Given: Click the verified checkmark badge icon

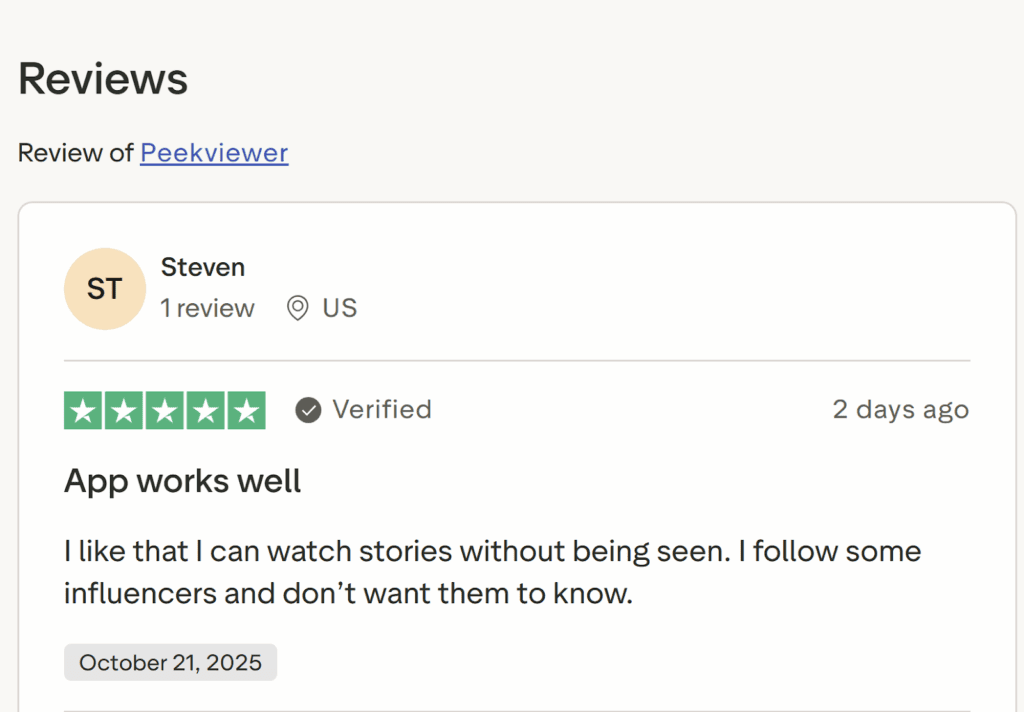Looking at the screenshot, I should (308, 410).
